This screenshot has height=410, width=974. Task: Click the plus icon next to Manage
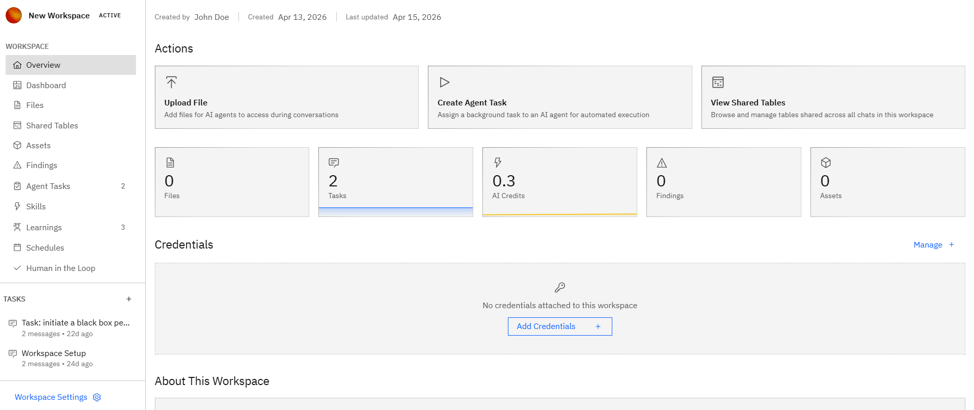click(x=951, y=245)
